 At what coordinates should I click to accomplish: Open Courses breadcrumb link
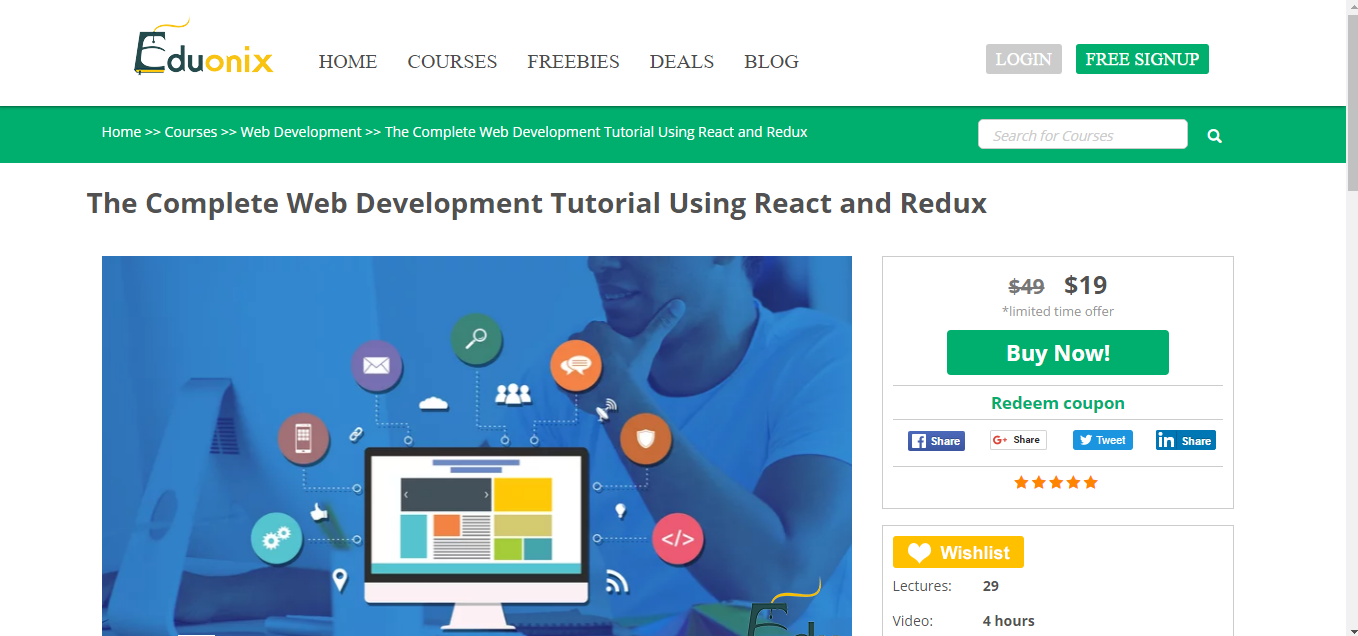(191, 132)
